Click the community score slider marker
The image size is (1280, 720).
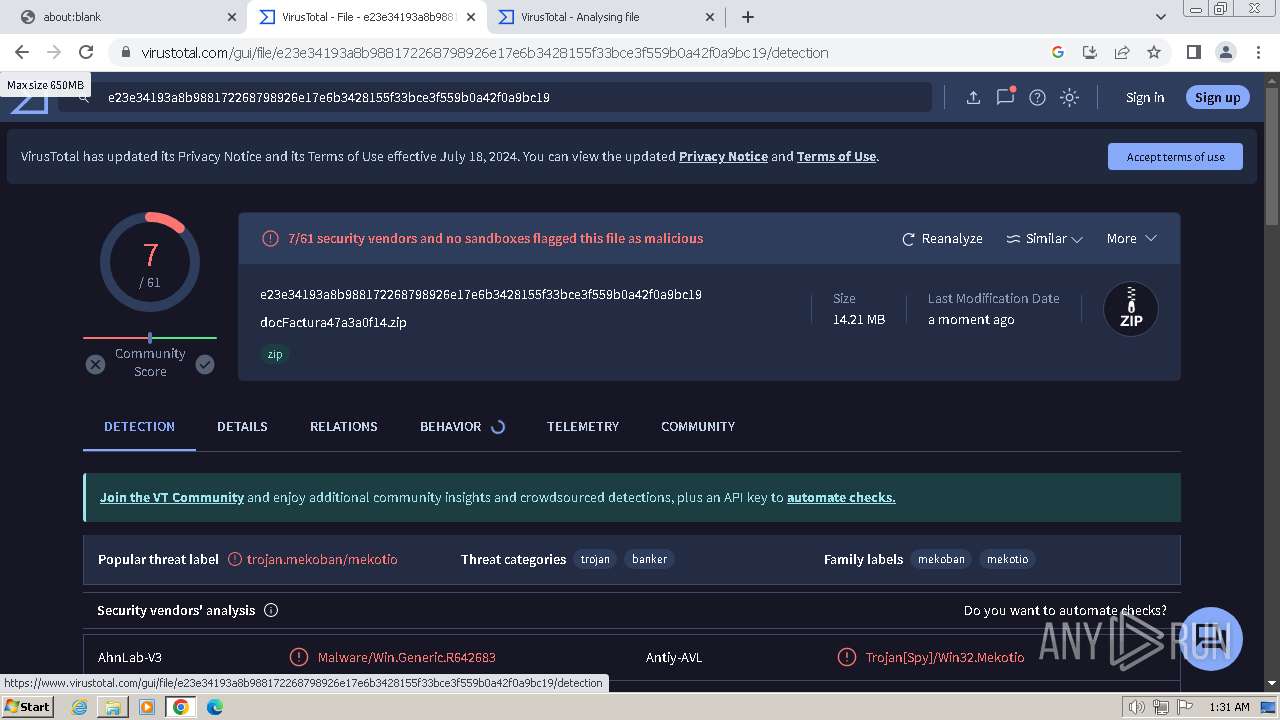tap(150, 338)
